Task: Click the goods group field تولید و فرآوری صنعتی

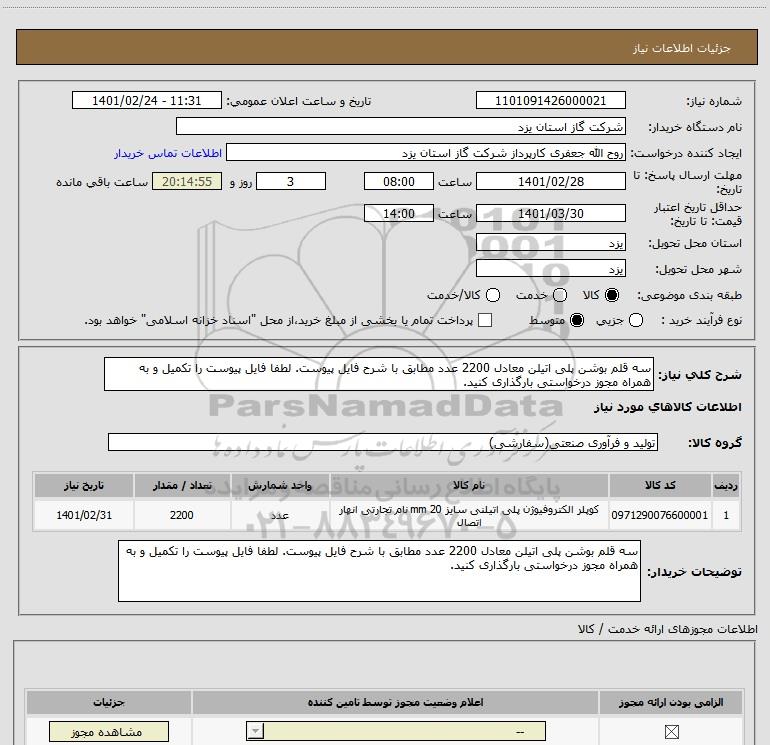Action: point(383,442)
